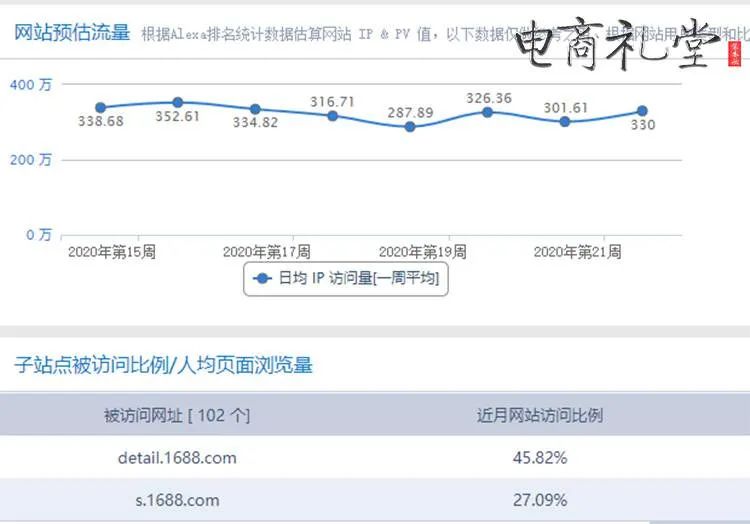Click the 0 万 y-axis label
This screenshot has height=524, width=750.
(39, 235)
